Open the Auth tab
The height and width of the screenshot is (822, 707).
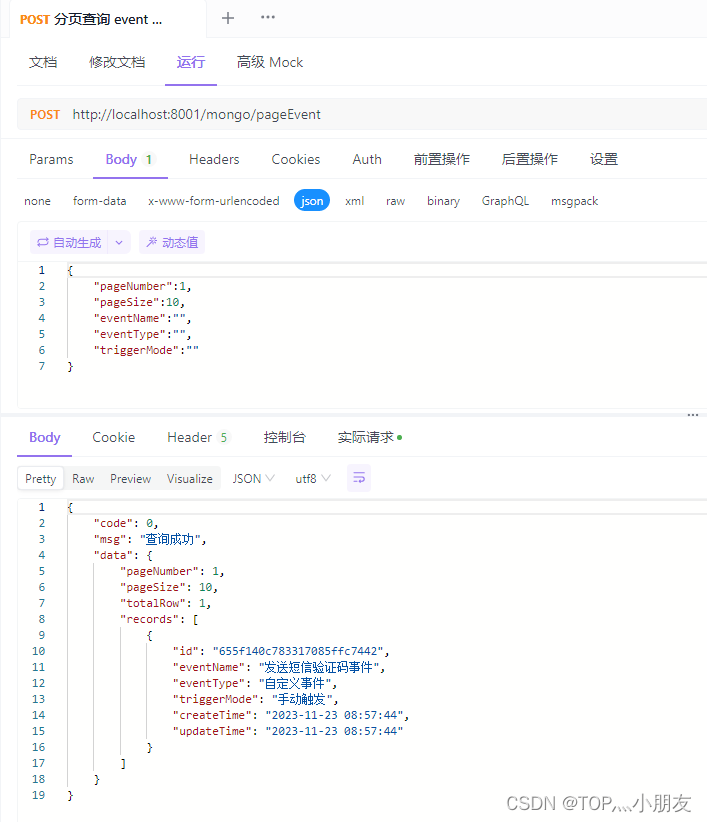coord(367,159)
